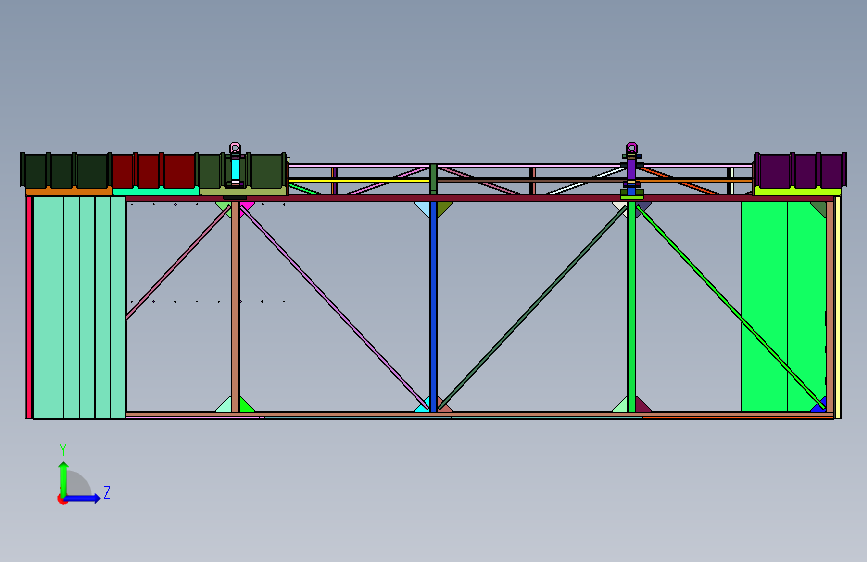Select the olive gusset at top center
The width and height of the screenshot is (867, 562).
pyautogui.click(x=444, y=209)
